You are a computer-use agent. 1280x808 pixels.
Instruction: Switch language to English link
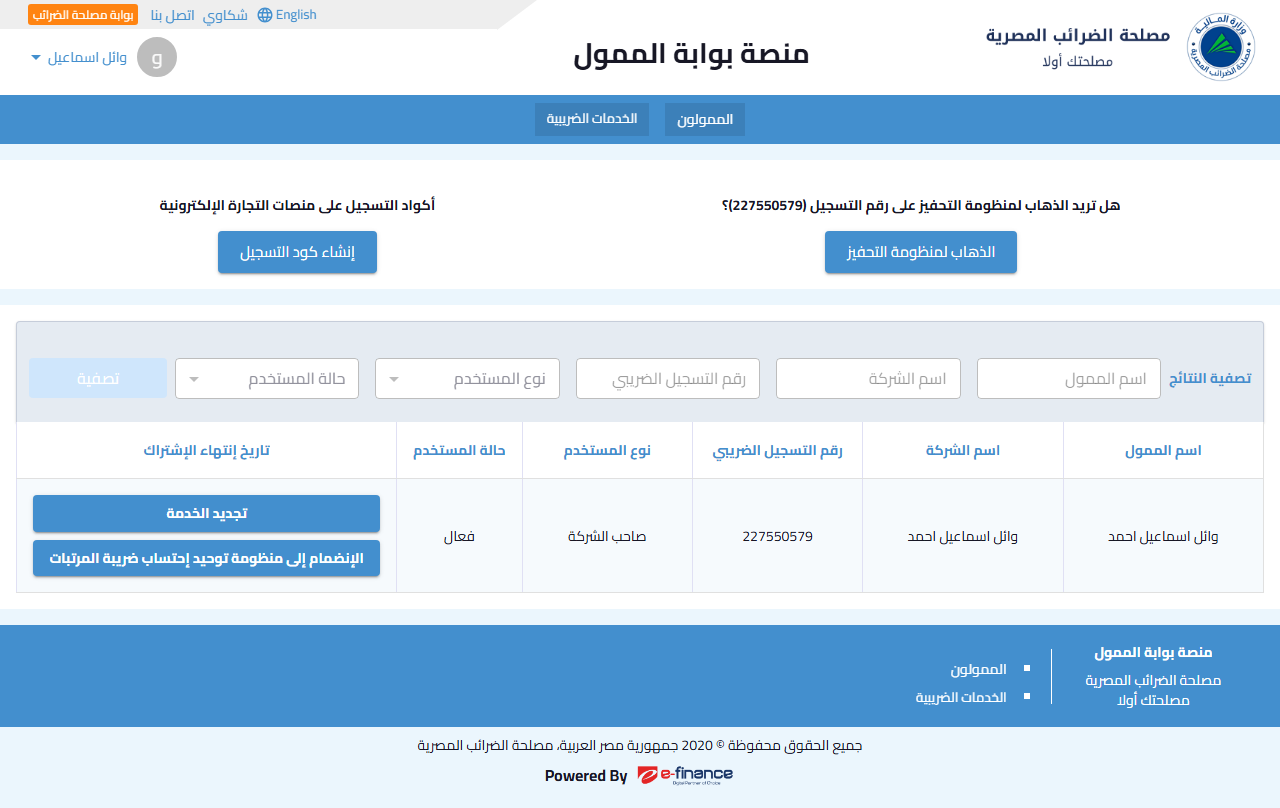[296, 15]
